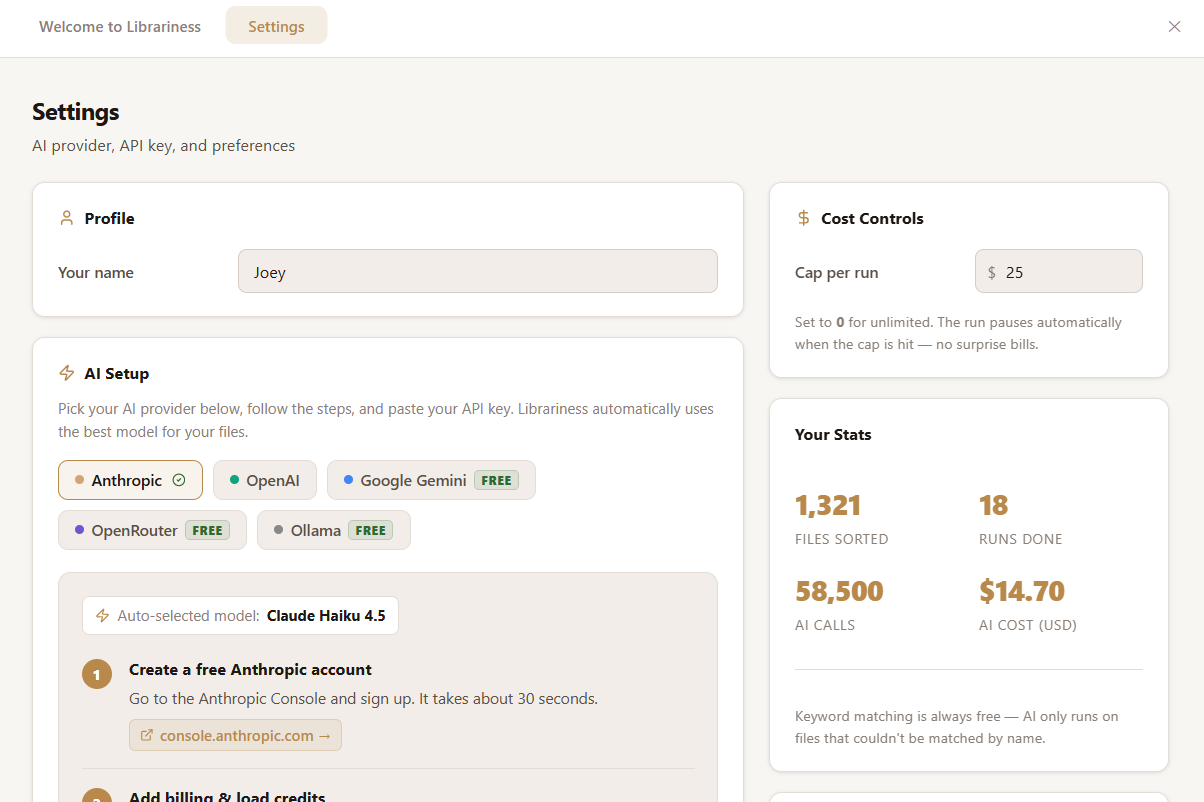
Task: Click the external link icon on console.anthropic.com
Action: (147, 735)
